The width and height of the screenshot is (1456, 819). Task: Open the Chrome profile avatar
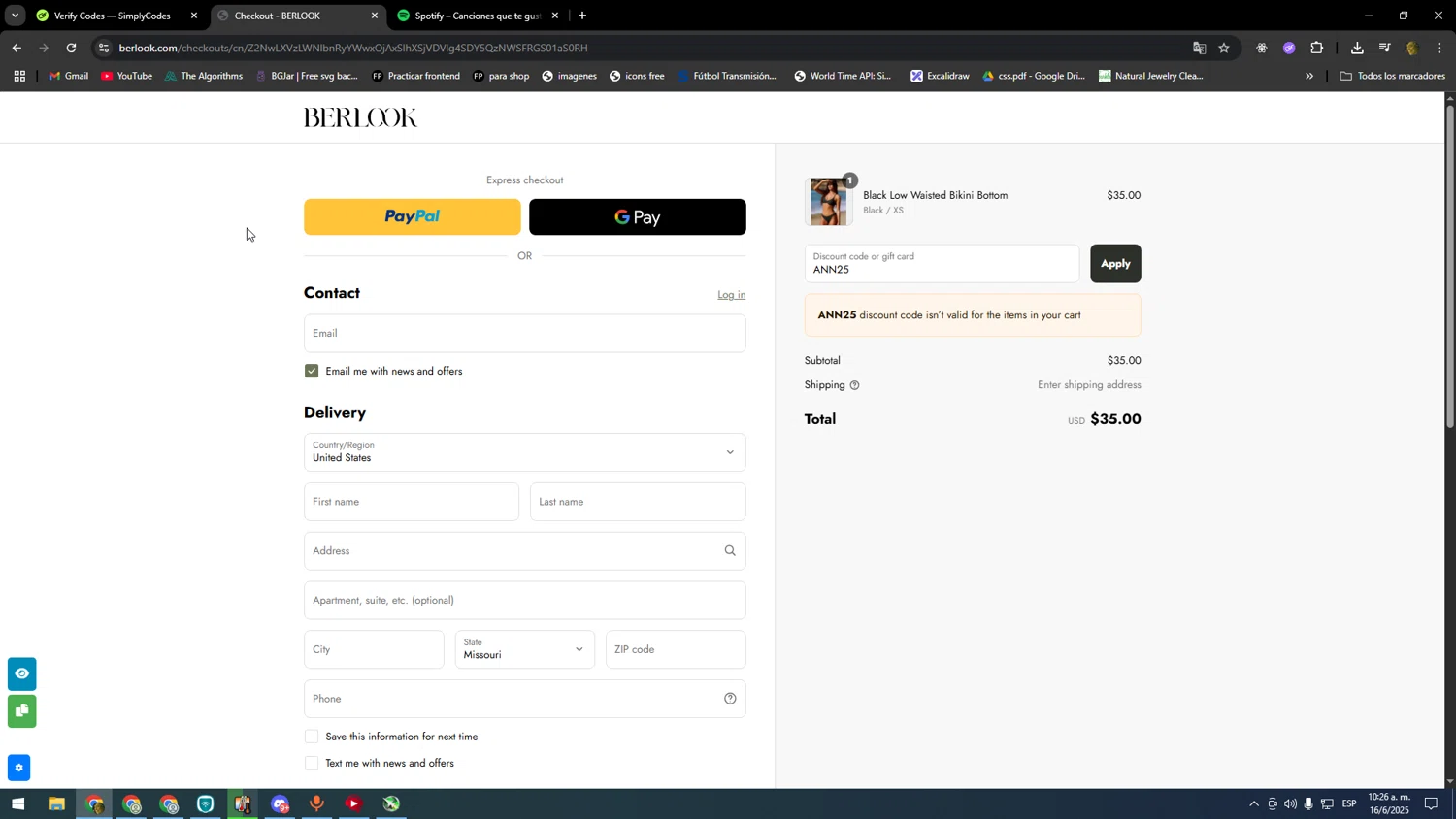tap(1412, 48)
